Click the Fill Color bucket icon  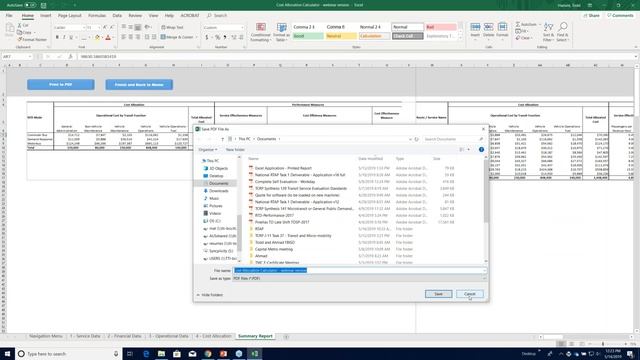coord(97,38)
